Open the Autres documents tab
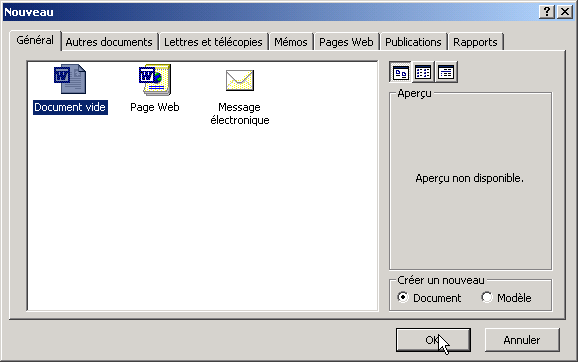Viewport: 578px width, 362px height. (x=109, y=42)
